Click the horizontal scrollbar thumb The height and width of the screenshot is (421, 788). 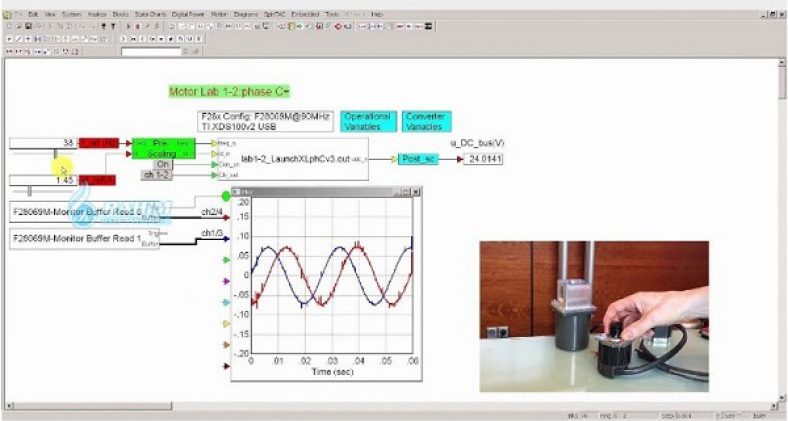pos(91,405)
